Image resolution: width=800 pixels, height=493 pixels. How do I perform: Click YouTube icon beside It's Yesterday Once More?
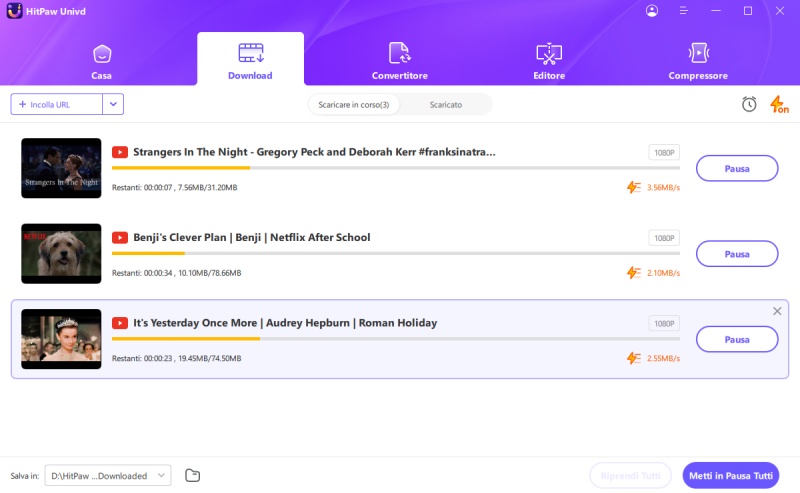pos(120,323)
